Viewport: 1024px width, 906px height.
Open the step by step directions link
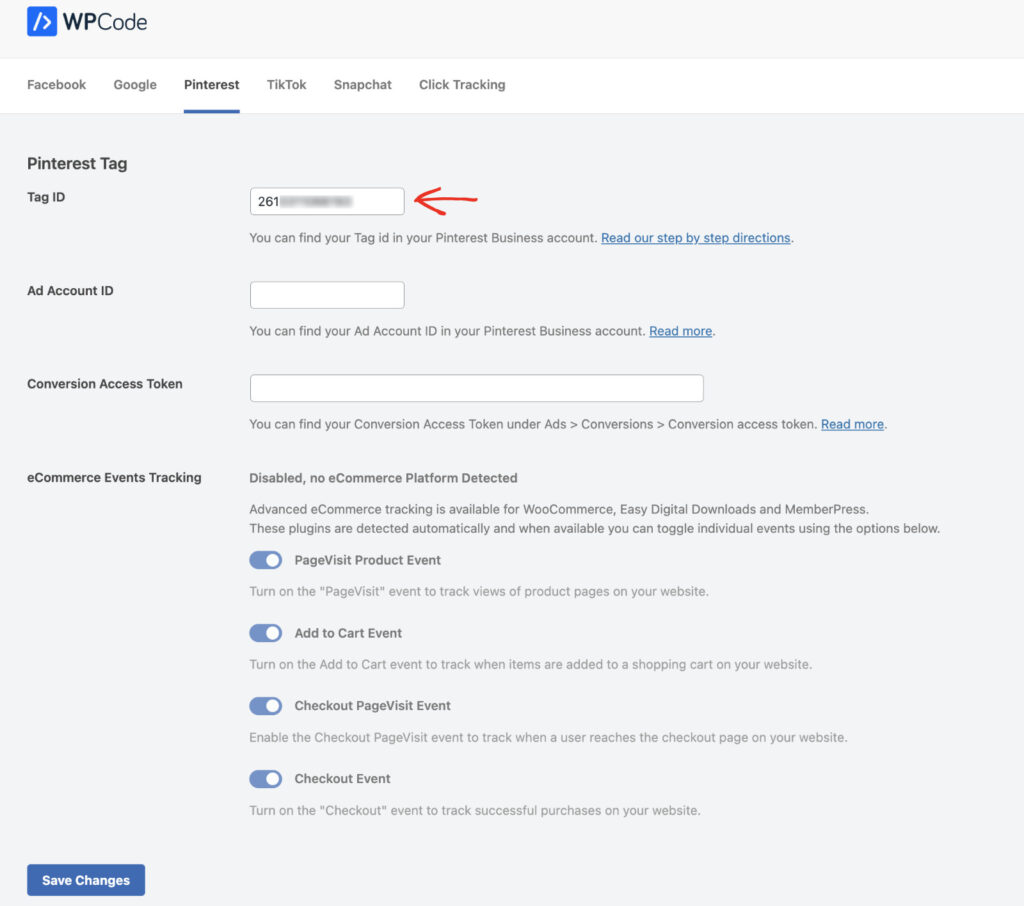click(695, 237)
